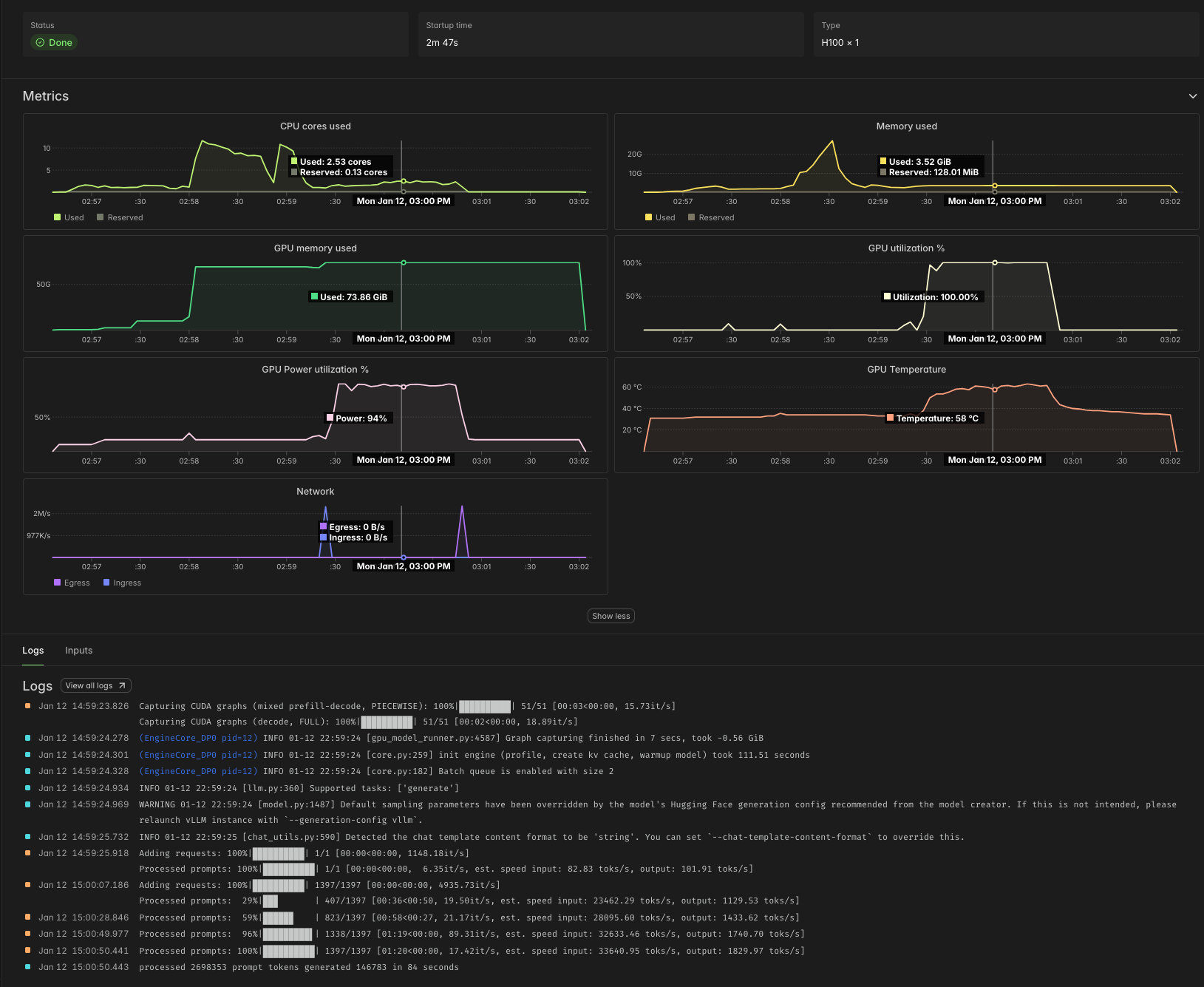This screenshot has width=1204, height=987.
Task: Click the yellow Used square in the Memory tooltip
Action: (883, 161)
